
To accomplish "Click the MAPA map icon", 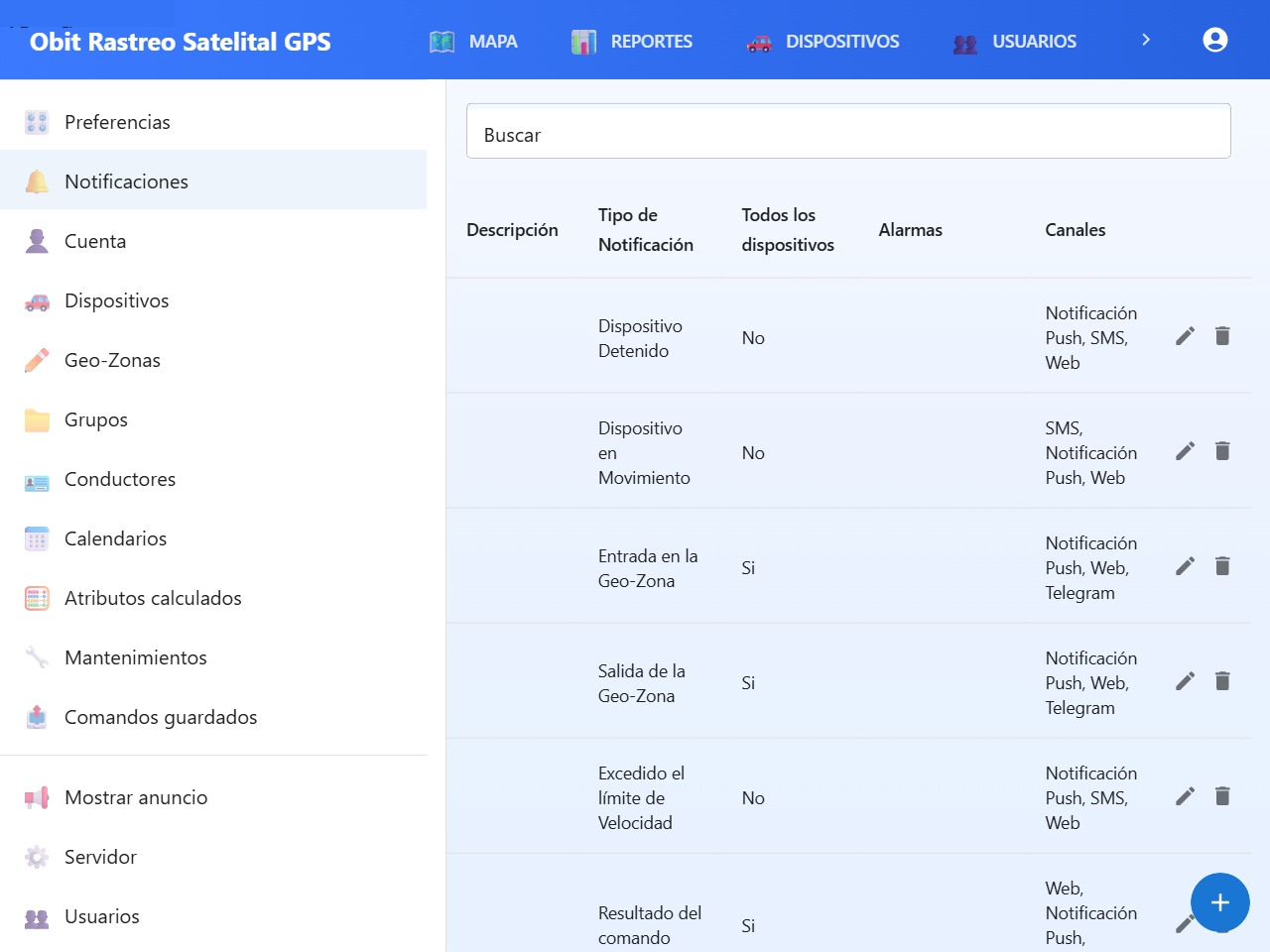I will coord(443,42).
